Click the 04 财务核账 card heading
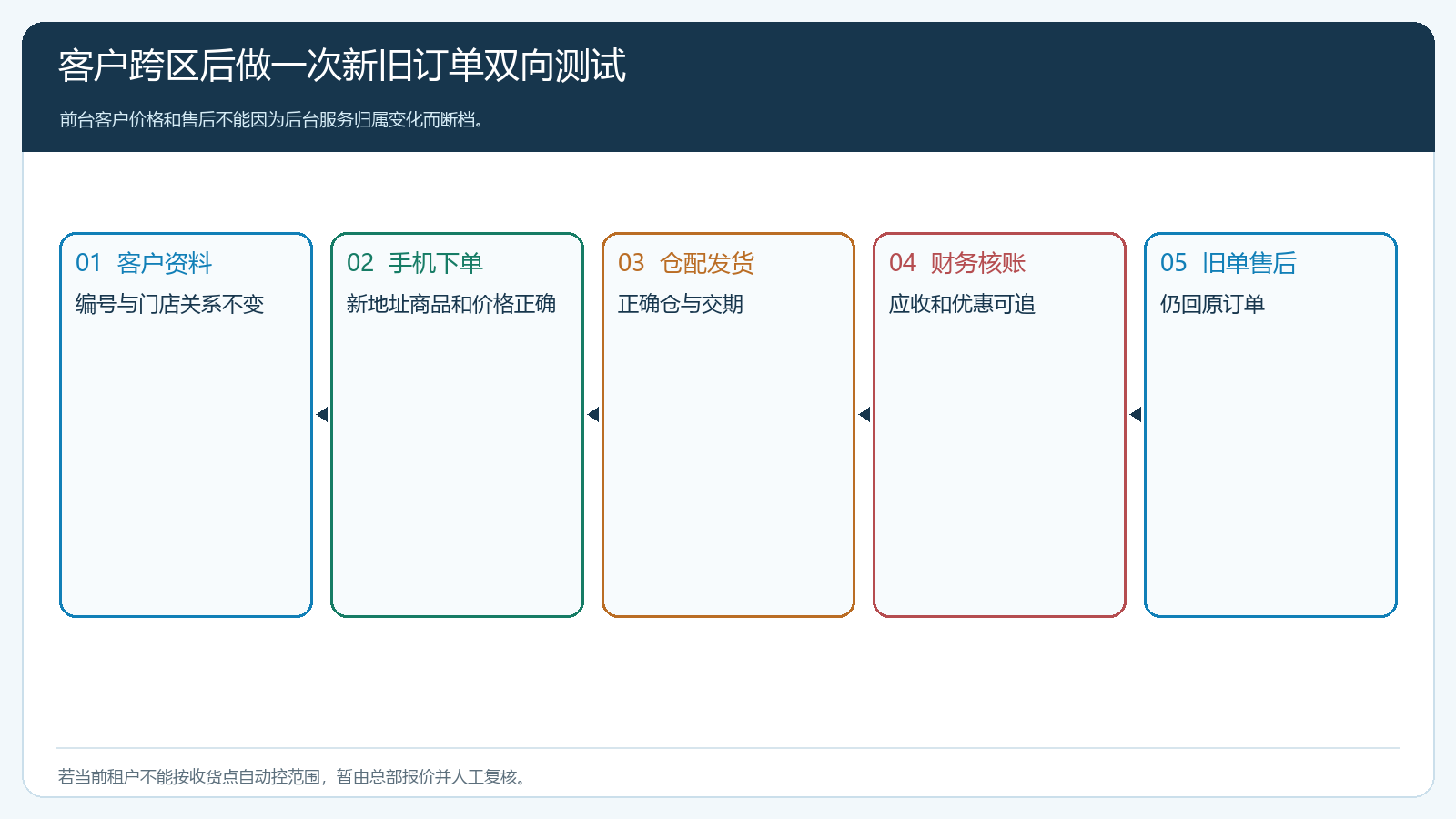This screenshot has width=1456, height=819. [957, 263]
